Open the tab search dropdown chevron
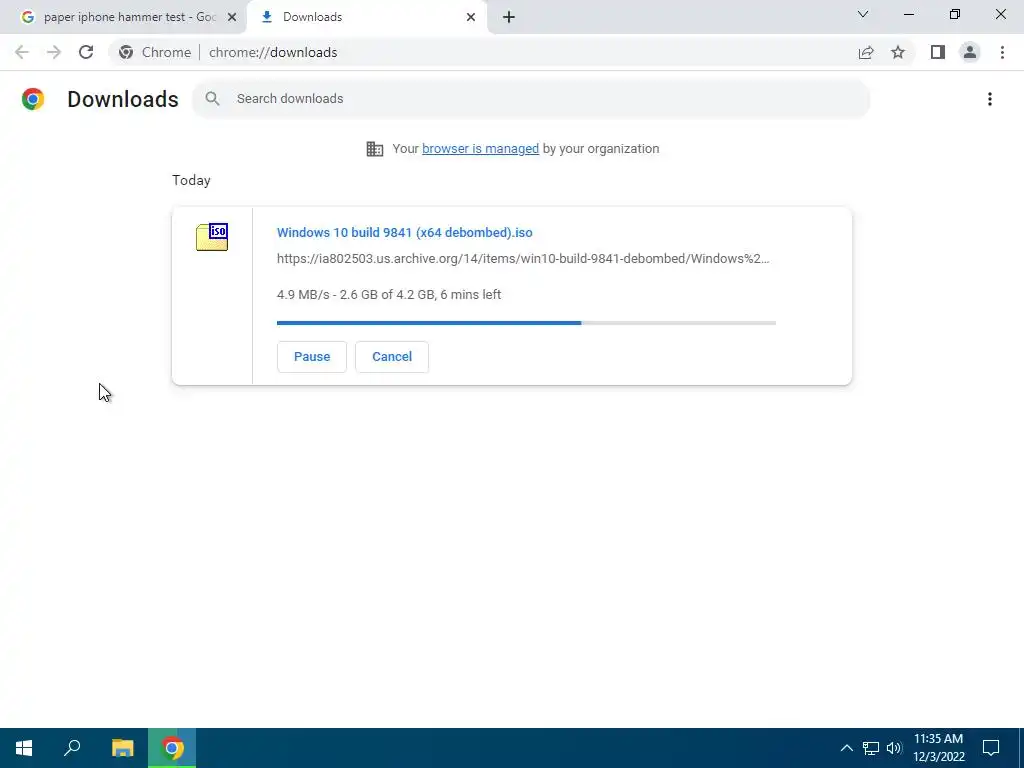 coord(863,14)
